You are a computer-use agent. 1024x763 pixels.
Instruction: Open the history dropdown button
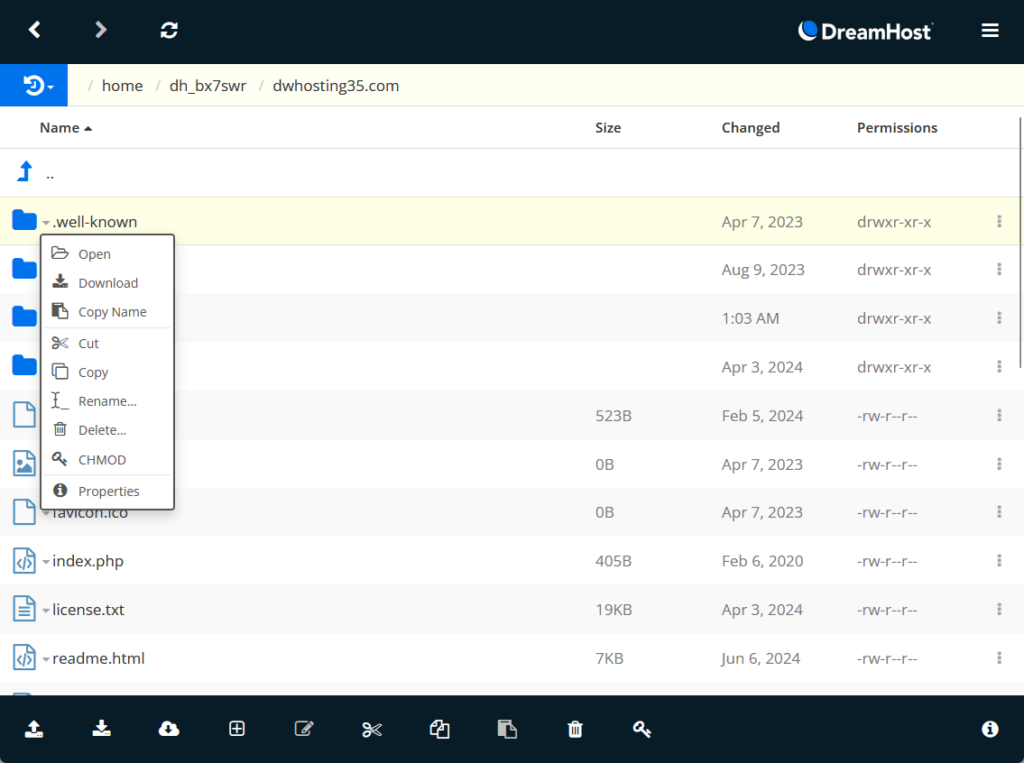tap(34, 86)
